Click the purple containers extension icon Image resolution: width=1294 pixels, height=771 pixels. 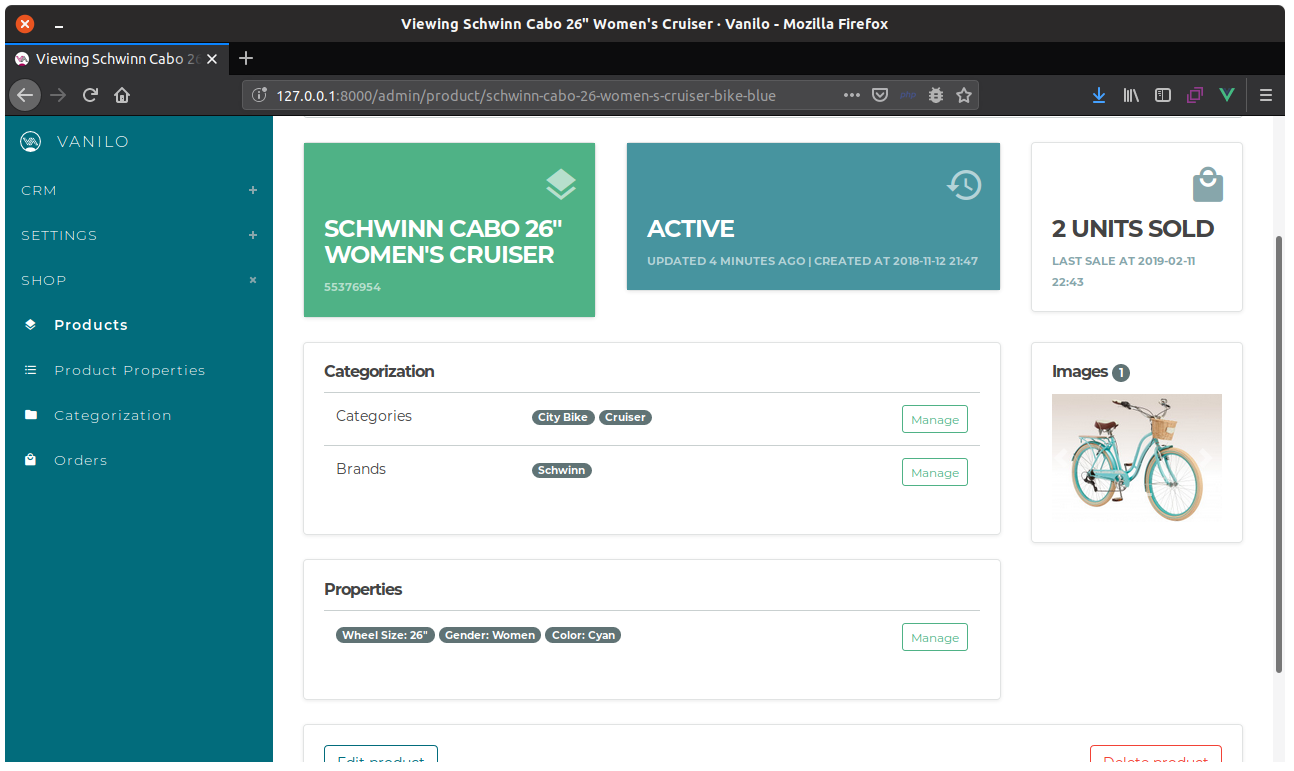1195,95
